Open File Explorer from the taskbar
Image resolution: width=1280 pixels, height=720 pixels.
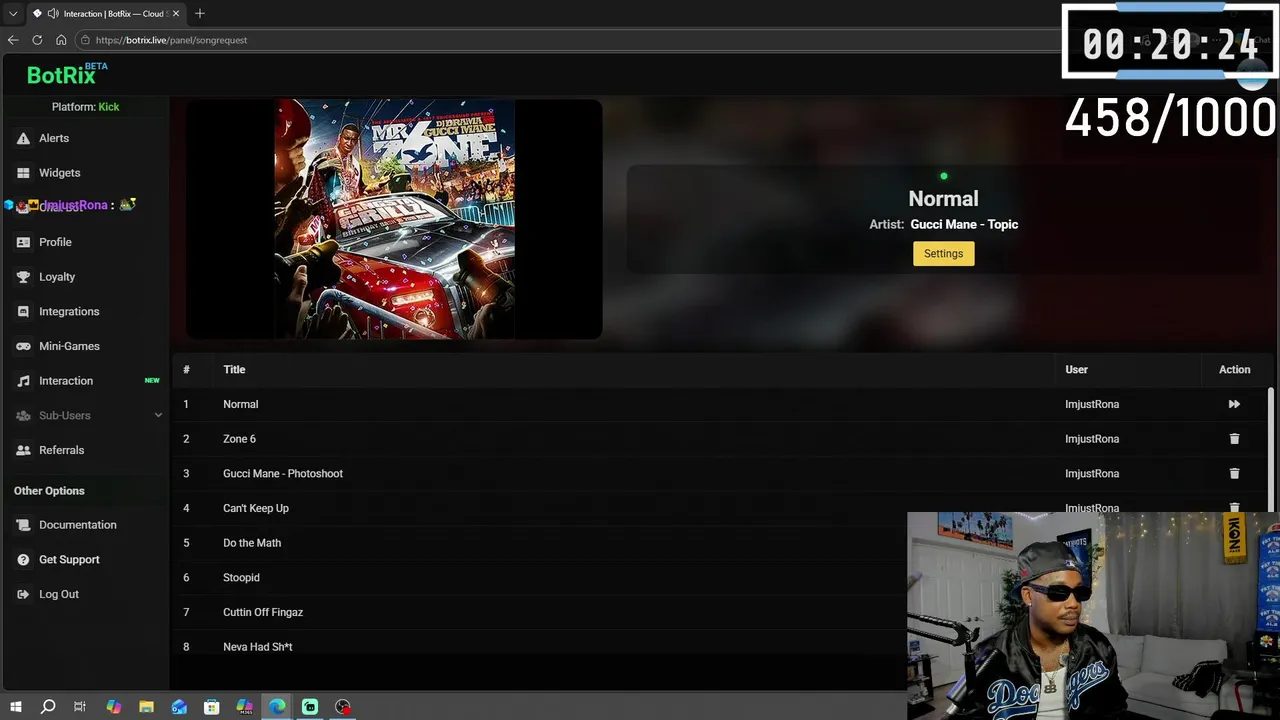(146, 707)
